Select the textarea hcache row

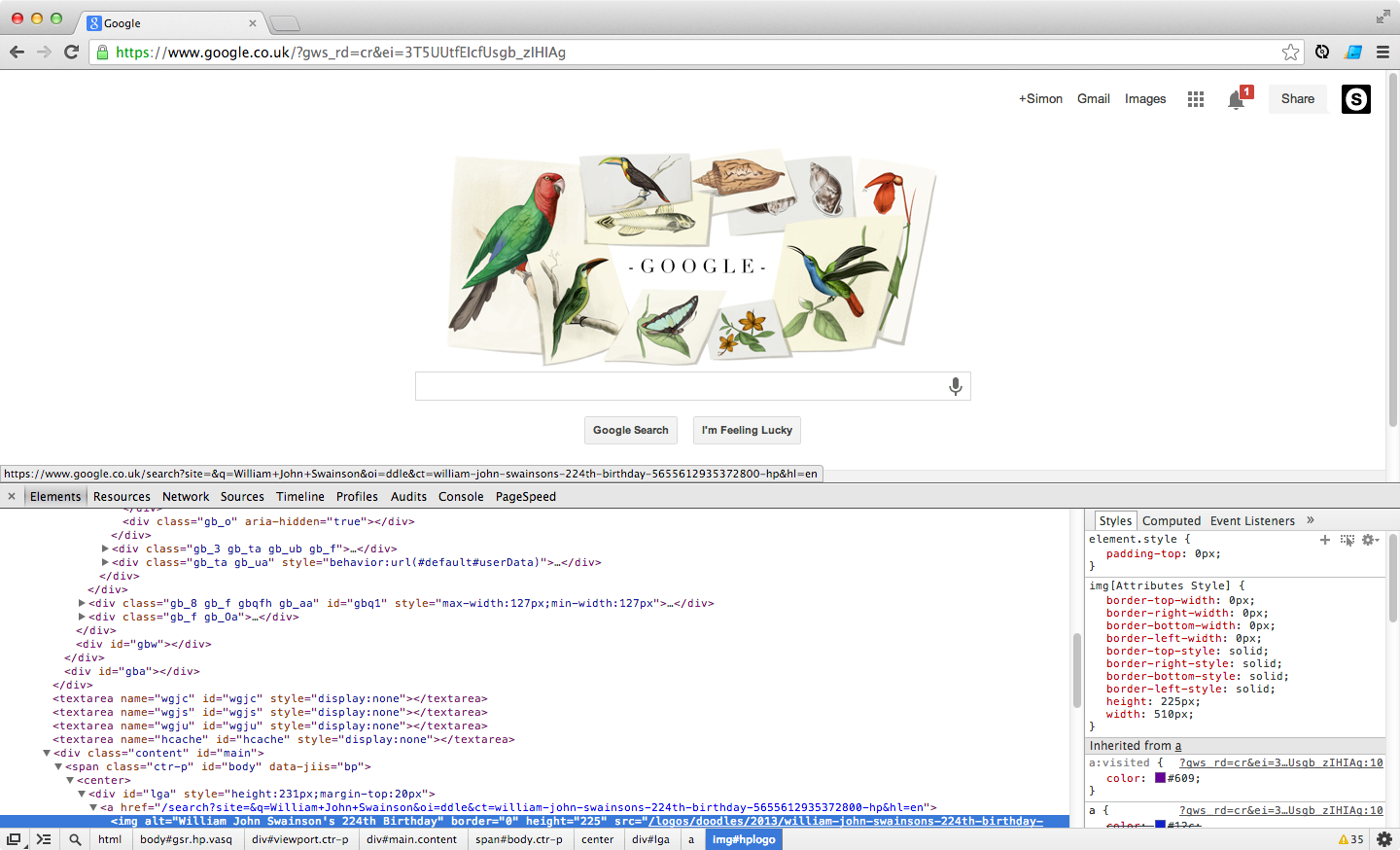coord(284,739)
